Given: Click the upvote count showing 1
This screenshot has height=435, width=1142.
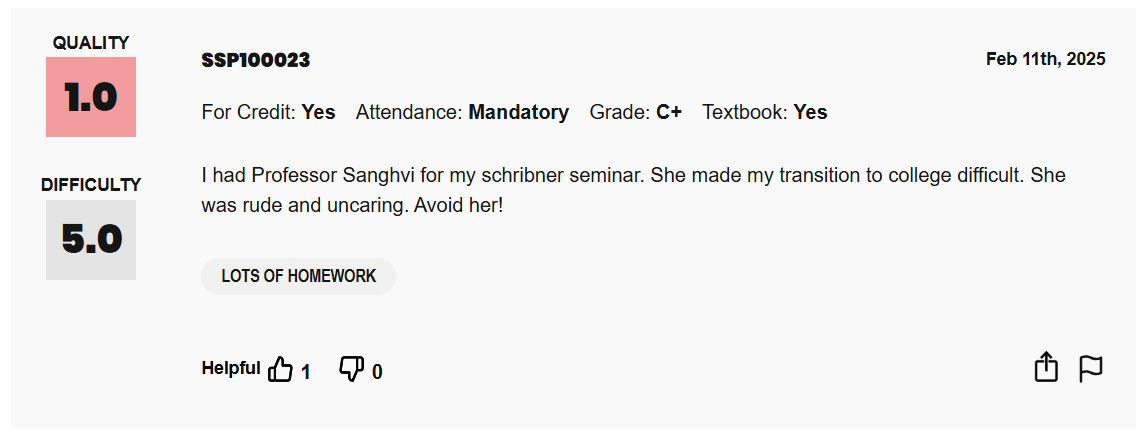Looking at the screenshot, I should [306, 372].
